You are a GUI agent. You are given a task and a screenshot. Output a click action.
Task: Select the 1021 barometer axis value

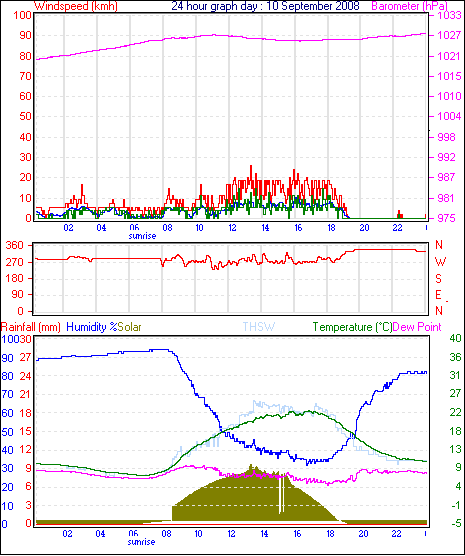(x=449, y=56)
